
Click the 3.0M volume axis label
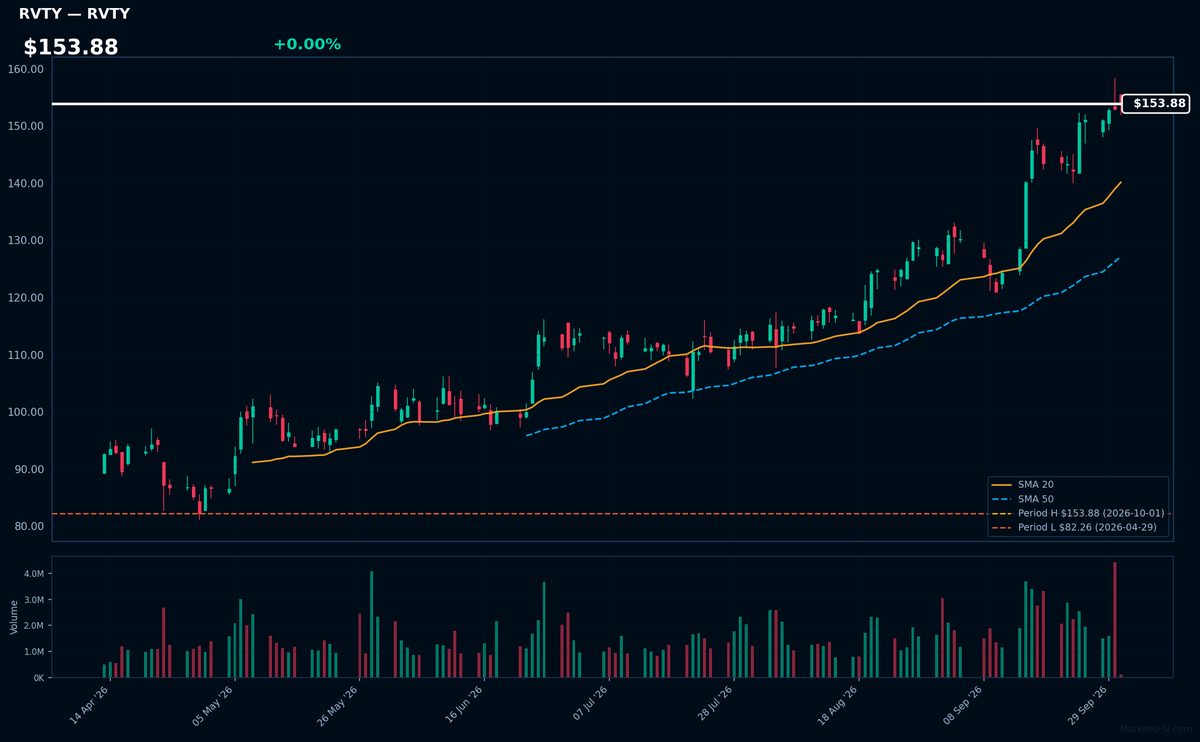point(32,600)
